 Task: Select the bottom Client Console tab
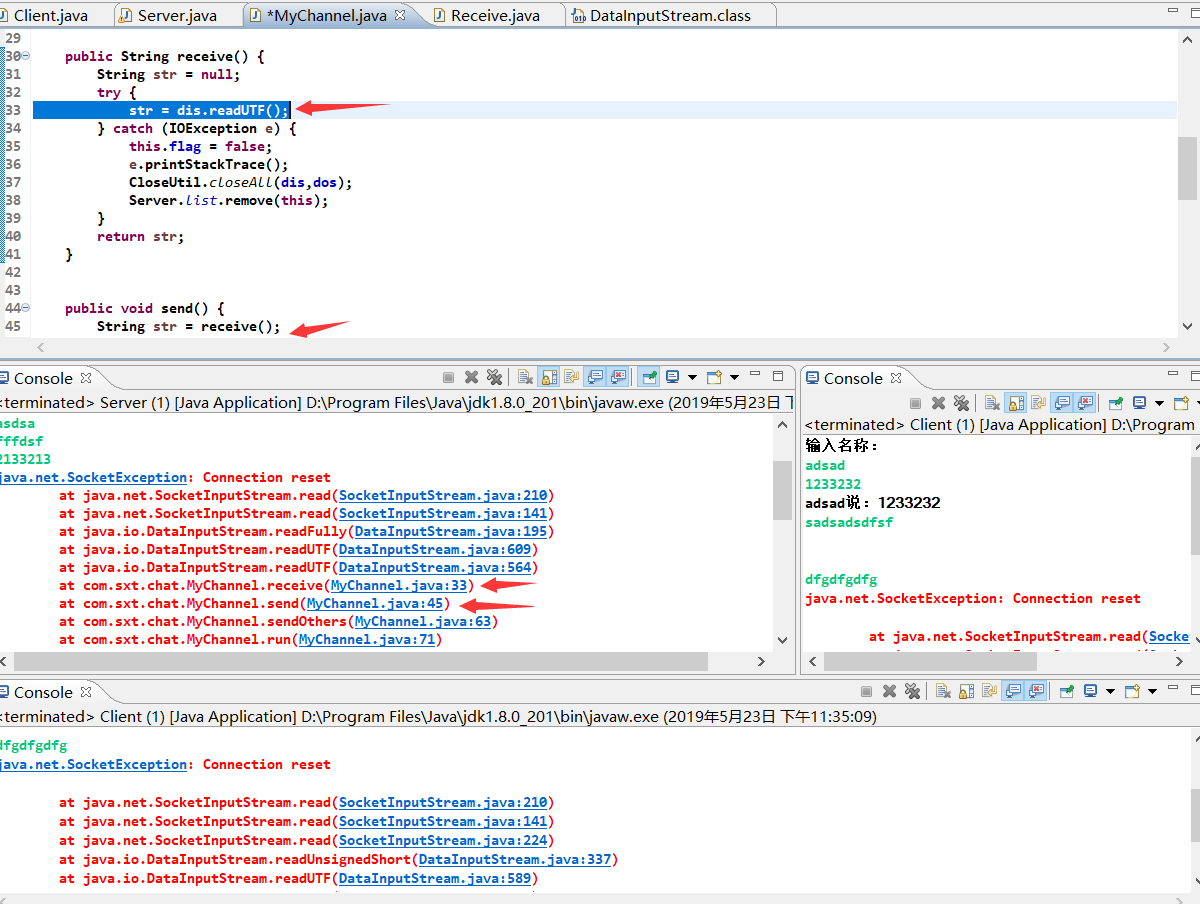coord(43,692)
